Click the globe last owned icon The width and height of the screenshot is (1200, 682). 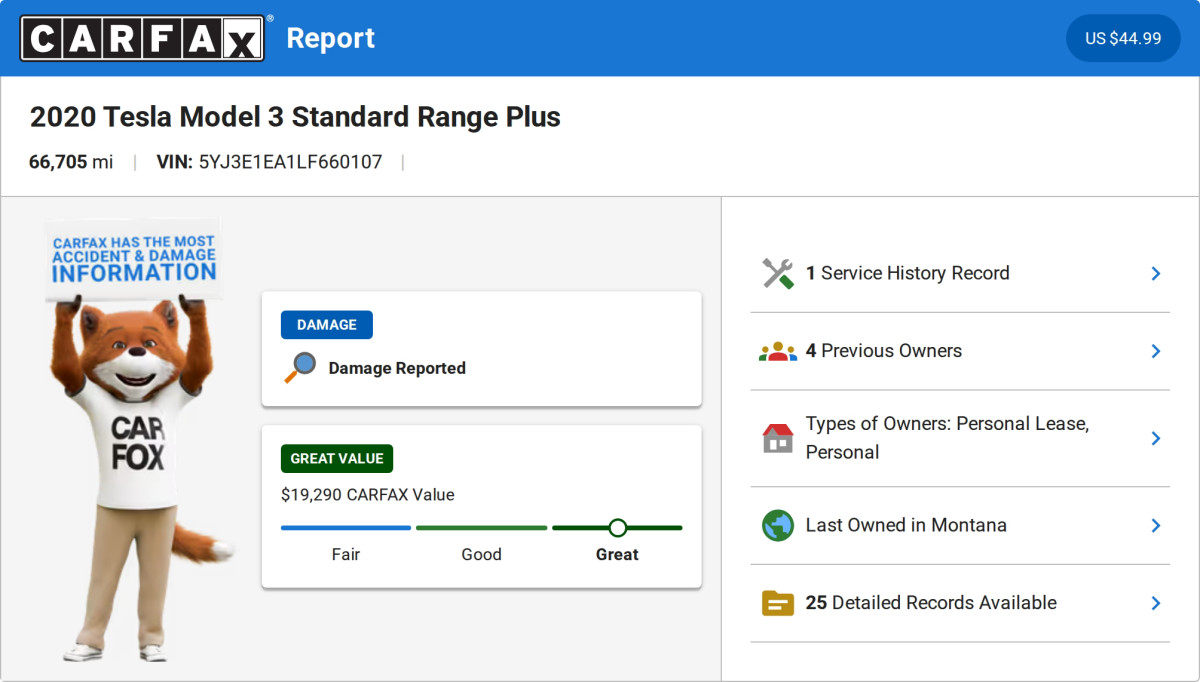coord(777,525)
